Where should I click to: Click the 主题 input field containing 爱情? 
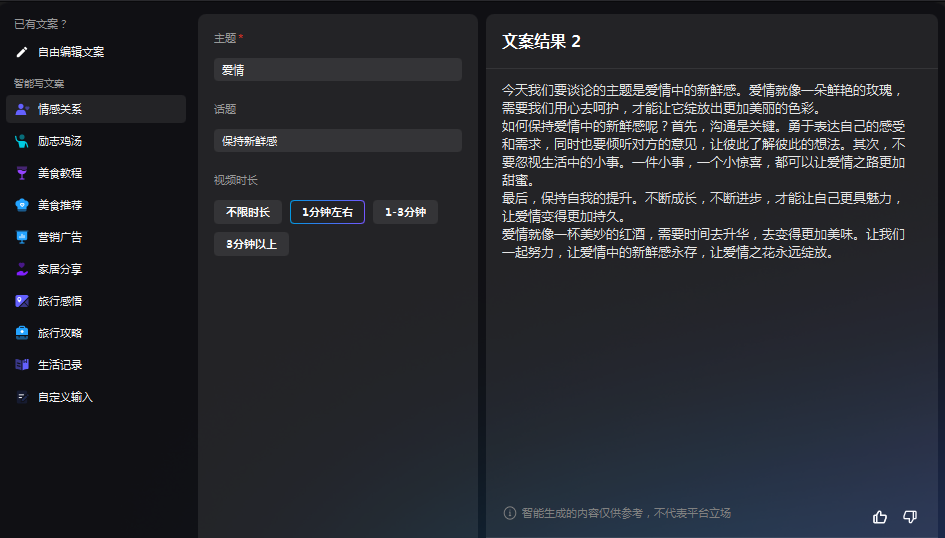338,70
